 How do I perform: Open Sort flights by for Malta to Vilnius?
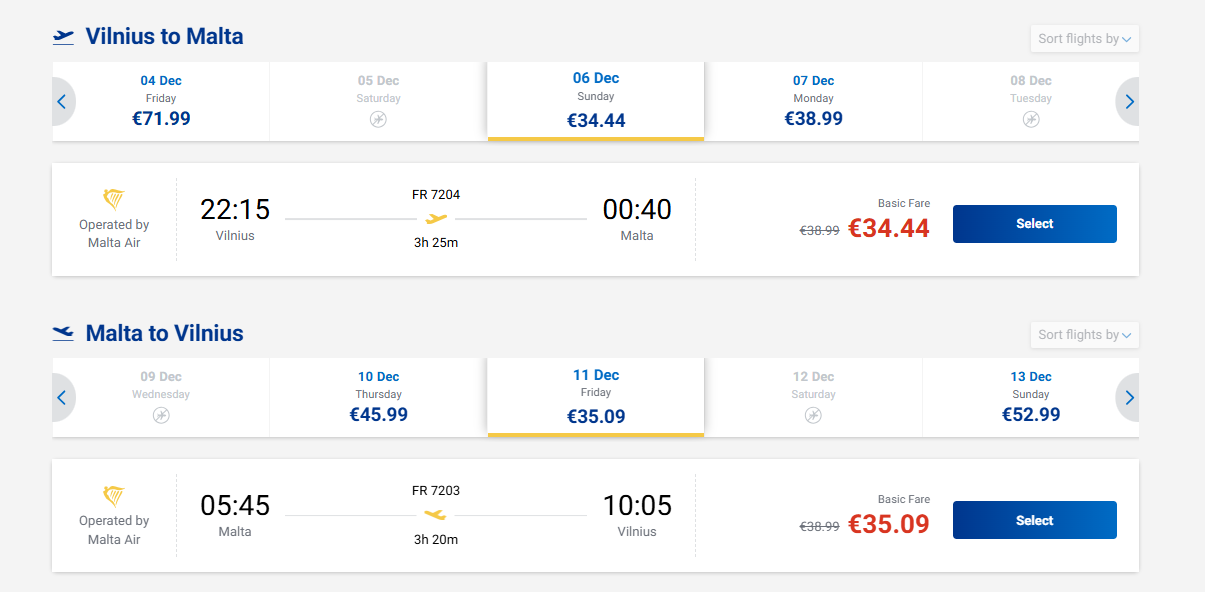(x=1085, y=335)
